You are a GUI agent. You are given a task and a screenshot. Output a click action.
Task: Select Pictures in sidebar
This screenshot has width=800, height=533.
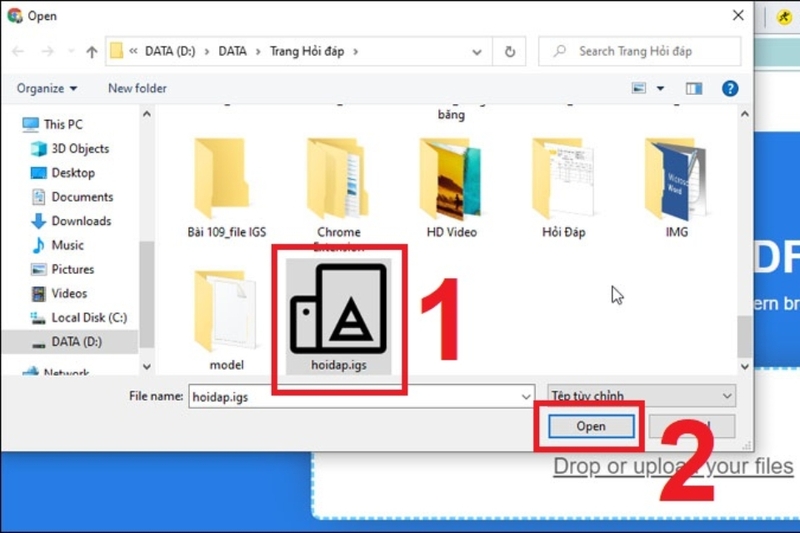click(x=62, y=269)
